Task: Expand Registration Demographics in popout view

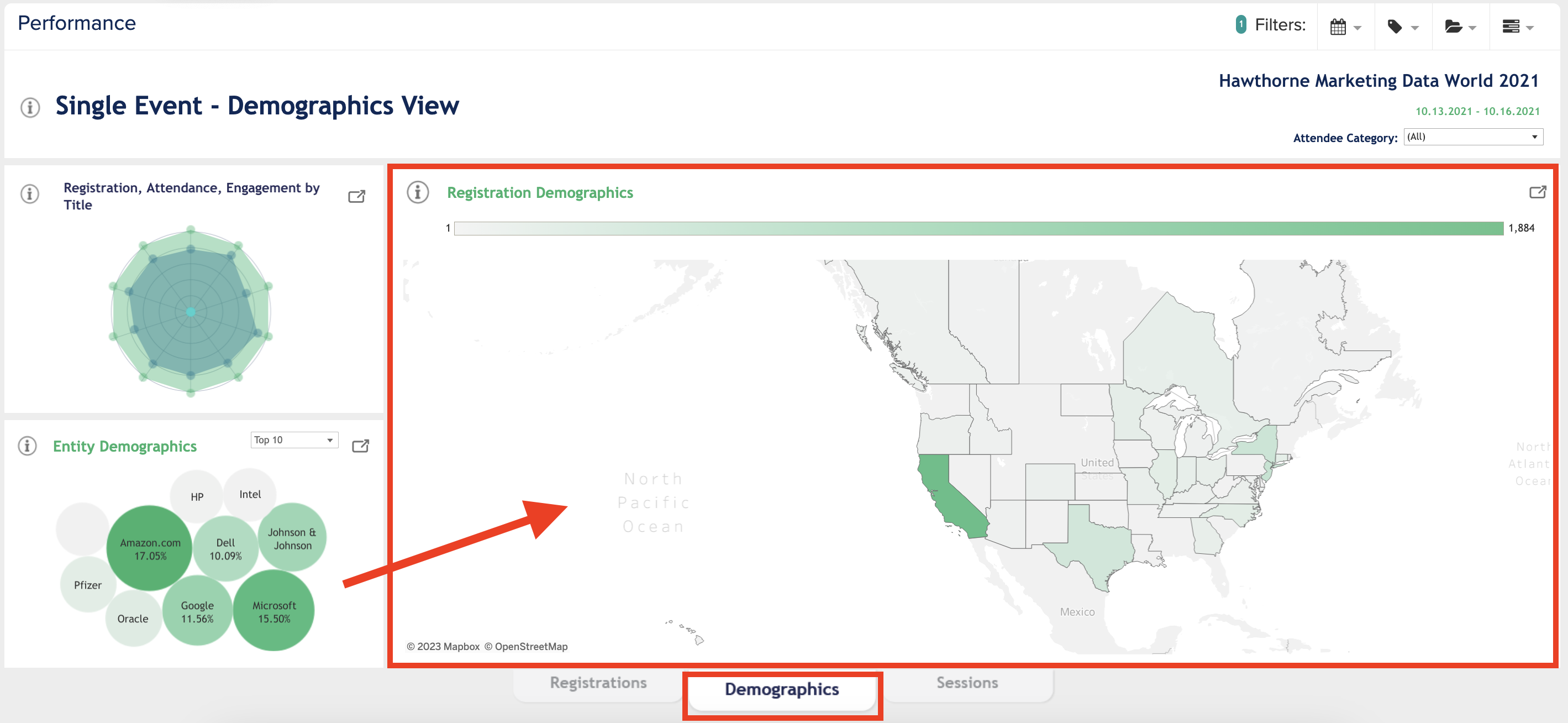Action: tap(1537, 192)
